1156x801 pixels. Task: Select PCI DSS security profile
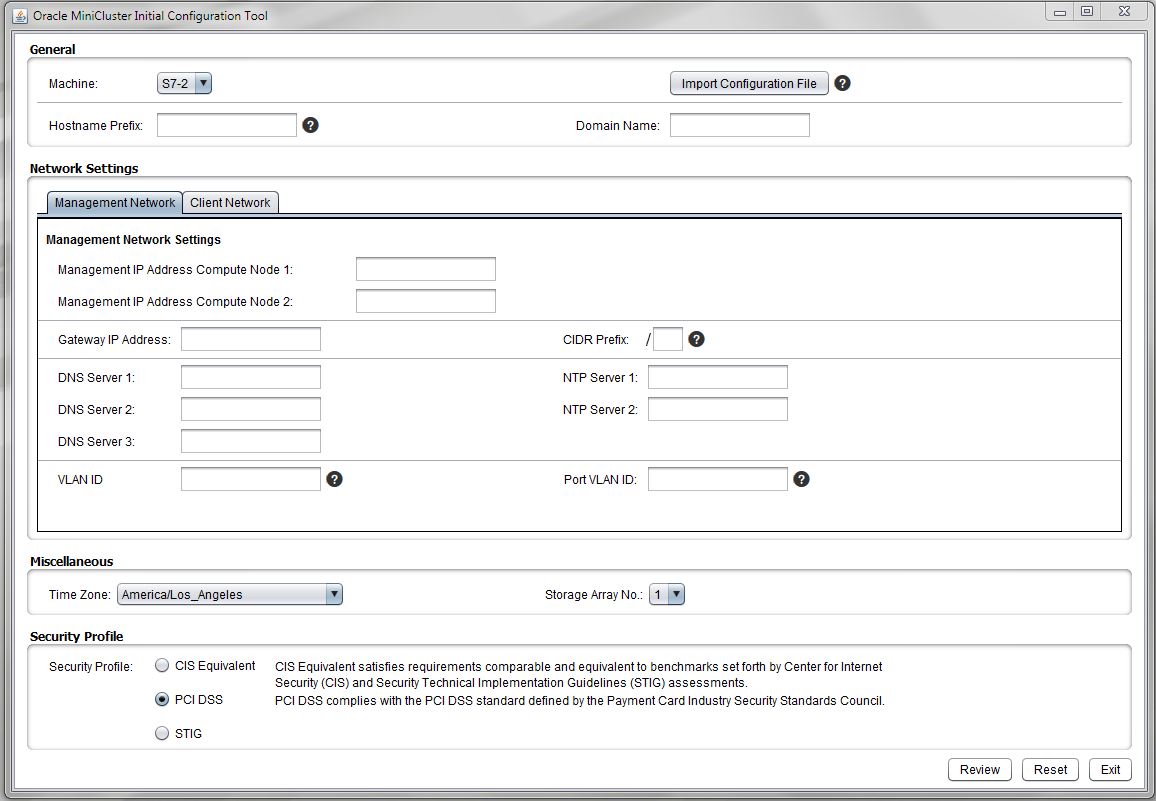[x=162, y=699]
